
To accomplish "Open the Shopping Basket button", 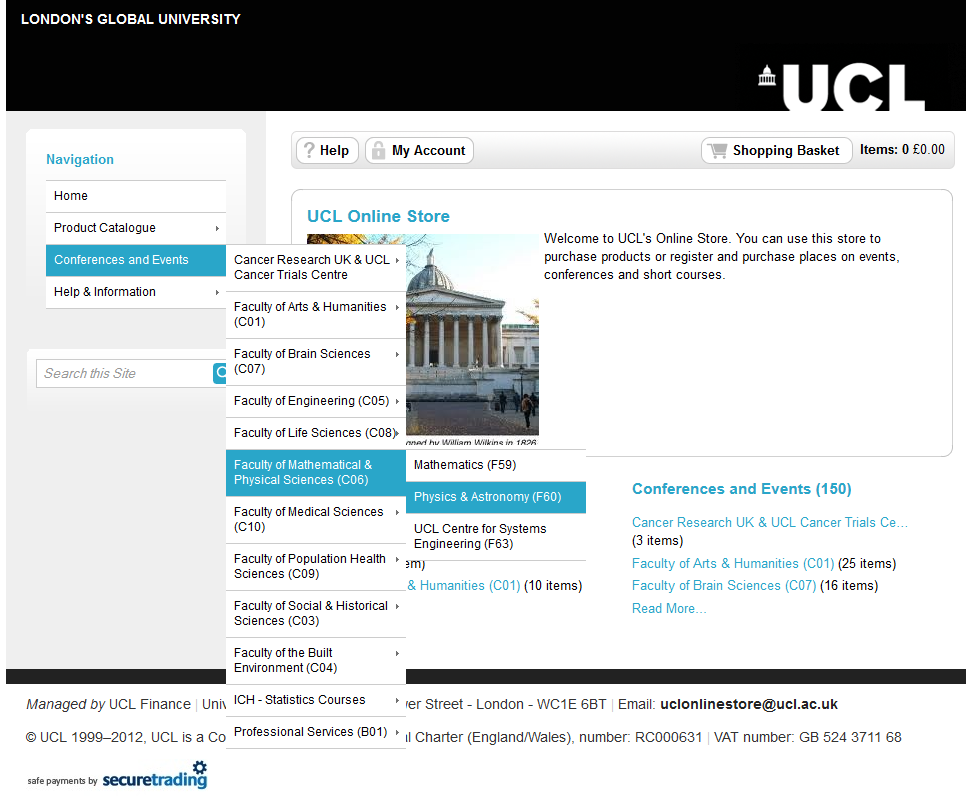I will coord(777,151).
